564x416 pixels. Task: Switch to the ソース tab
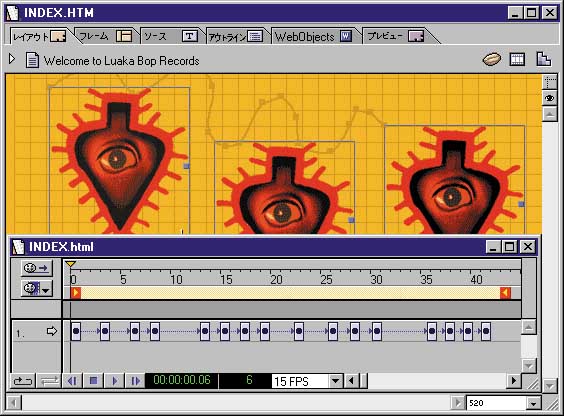click(x=169, y=36)
